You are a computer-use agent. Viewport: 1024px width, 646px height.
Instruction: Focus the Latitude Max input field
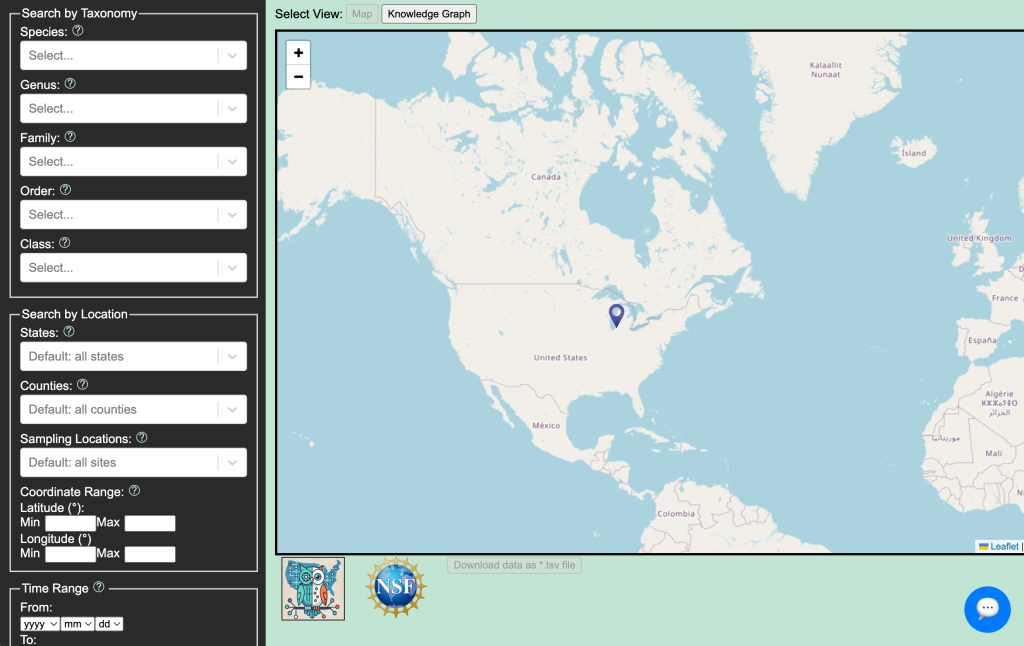150,523
